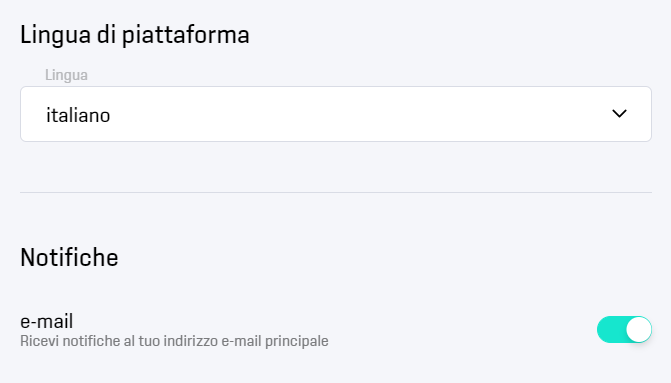The width and height of the screenshot is (671, 383).
Task: Open the Lingua language dropdown
Action: click(x=336, y=114)
